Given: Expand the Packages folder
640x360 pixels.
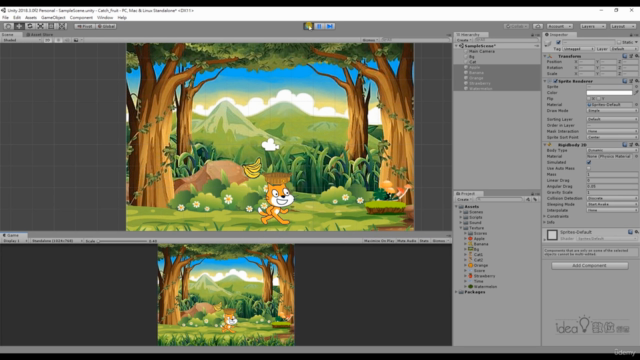Looking at the screenshot, I should tap(456, 292).
